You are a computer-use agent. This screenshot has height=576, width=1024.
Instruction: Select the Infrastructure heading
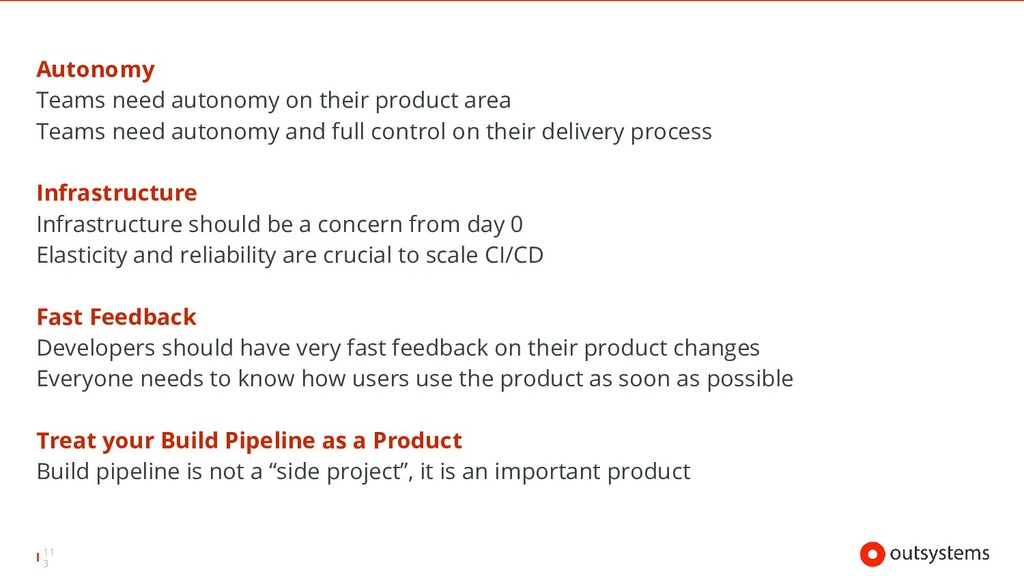(x=116, y=193)
